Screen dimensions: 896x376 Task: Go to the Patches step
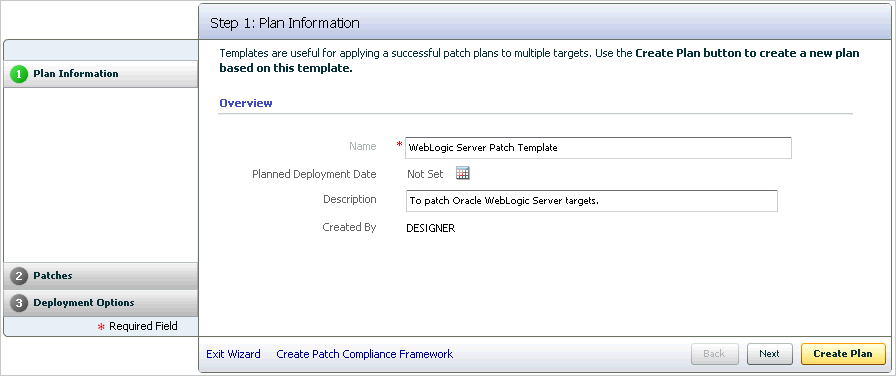pos(101,276)
